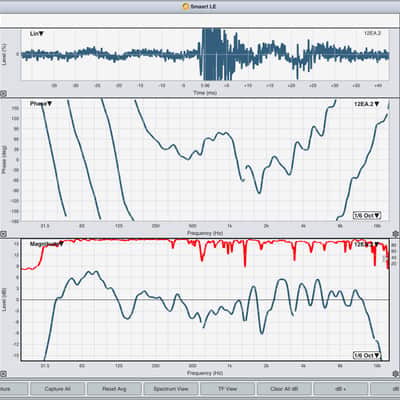The height and width of the screenshot is (400, 400).
Task: Change 1/6 Oct smoothing in the magnitude plot
Action: coord(367,355)
